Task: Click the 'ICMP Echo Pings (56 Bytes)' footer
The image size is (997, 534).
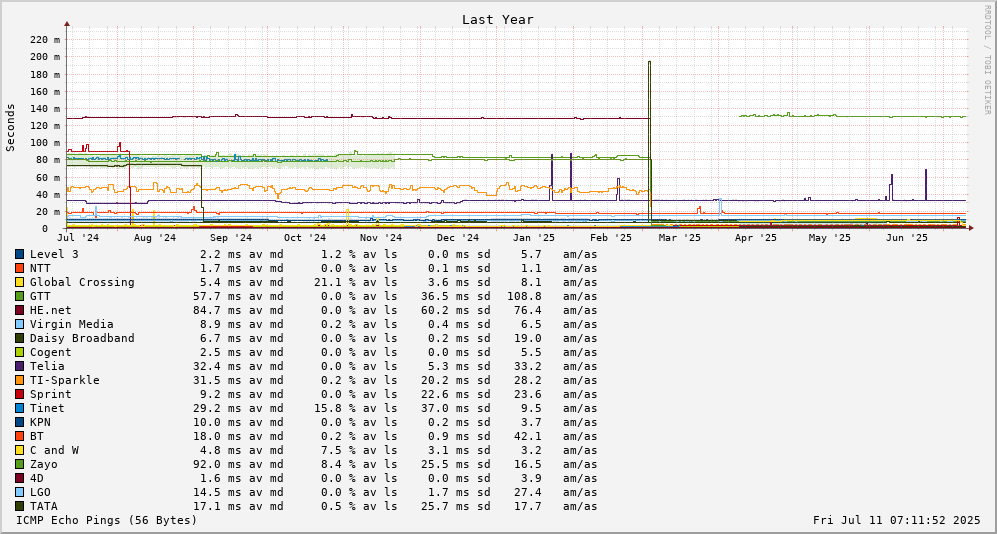Action: [107, 520]
